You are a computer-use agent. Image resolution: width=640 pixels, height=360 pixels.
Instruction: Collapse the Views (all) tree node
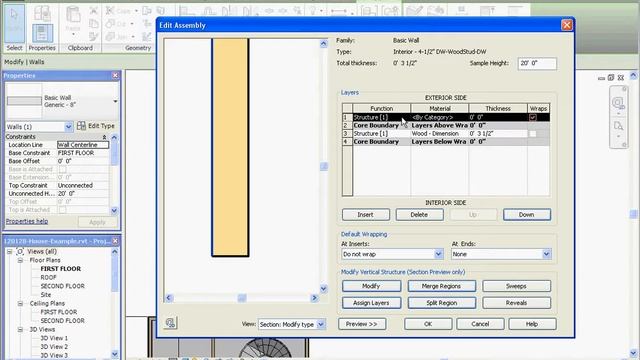pos(9,251)
